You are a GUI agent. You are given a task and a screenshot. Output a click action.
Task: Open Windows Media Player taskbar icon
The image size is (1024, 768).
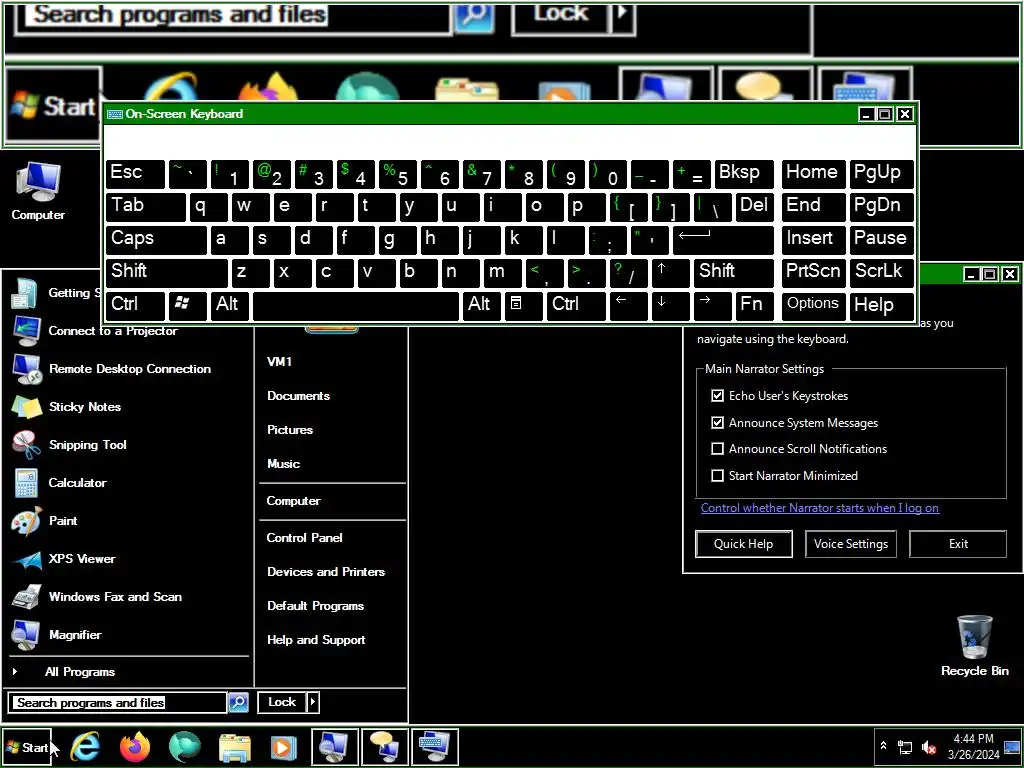(x=283, y=747)
